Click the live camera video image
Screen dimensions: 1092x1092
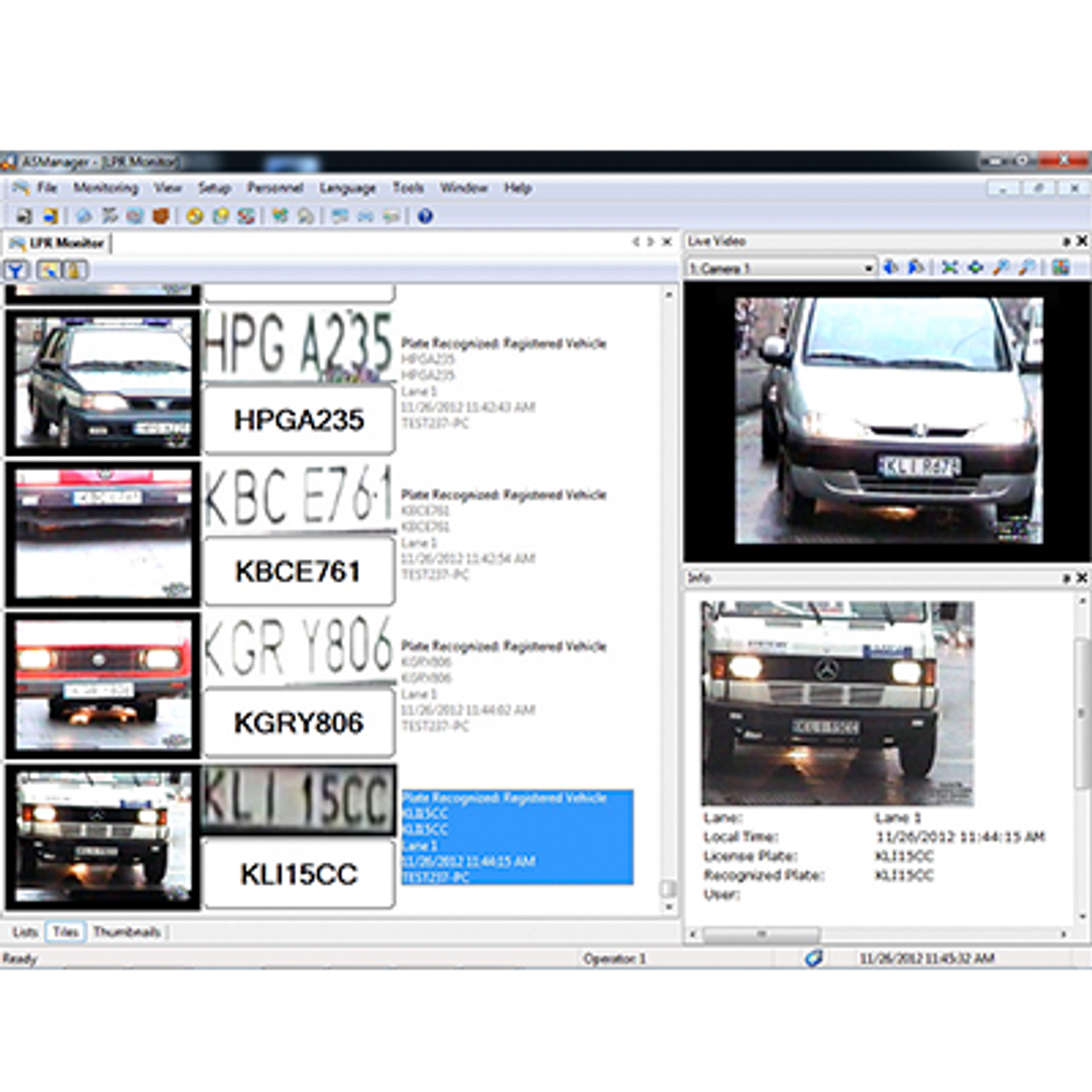pos(888,420)
